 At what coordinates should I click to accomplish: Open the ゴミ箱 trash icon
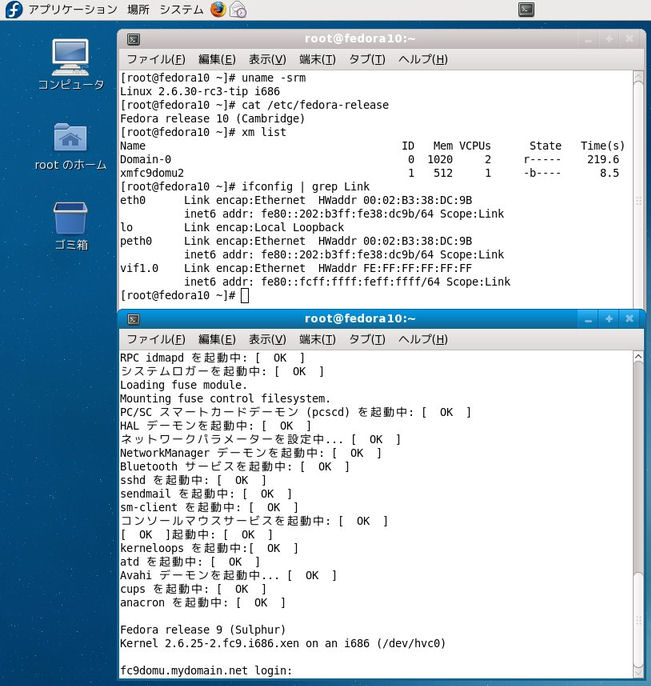(x=71, y=226)
